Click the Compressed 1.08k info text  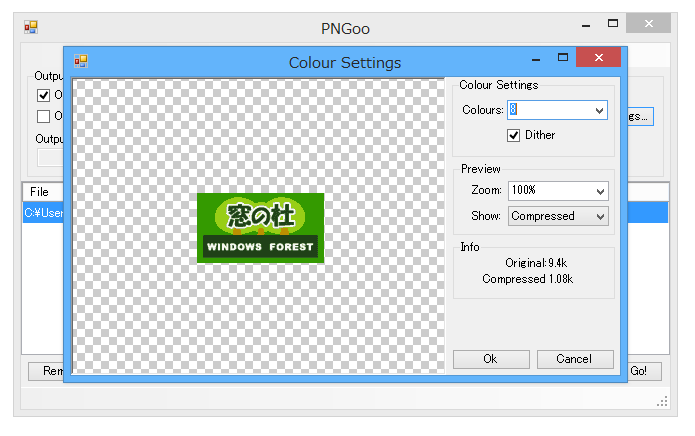click(527, 279)
